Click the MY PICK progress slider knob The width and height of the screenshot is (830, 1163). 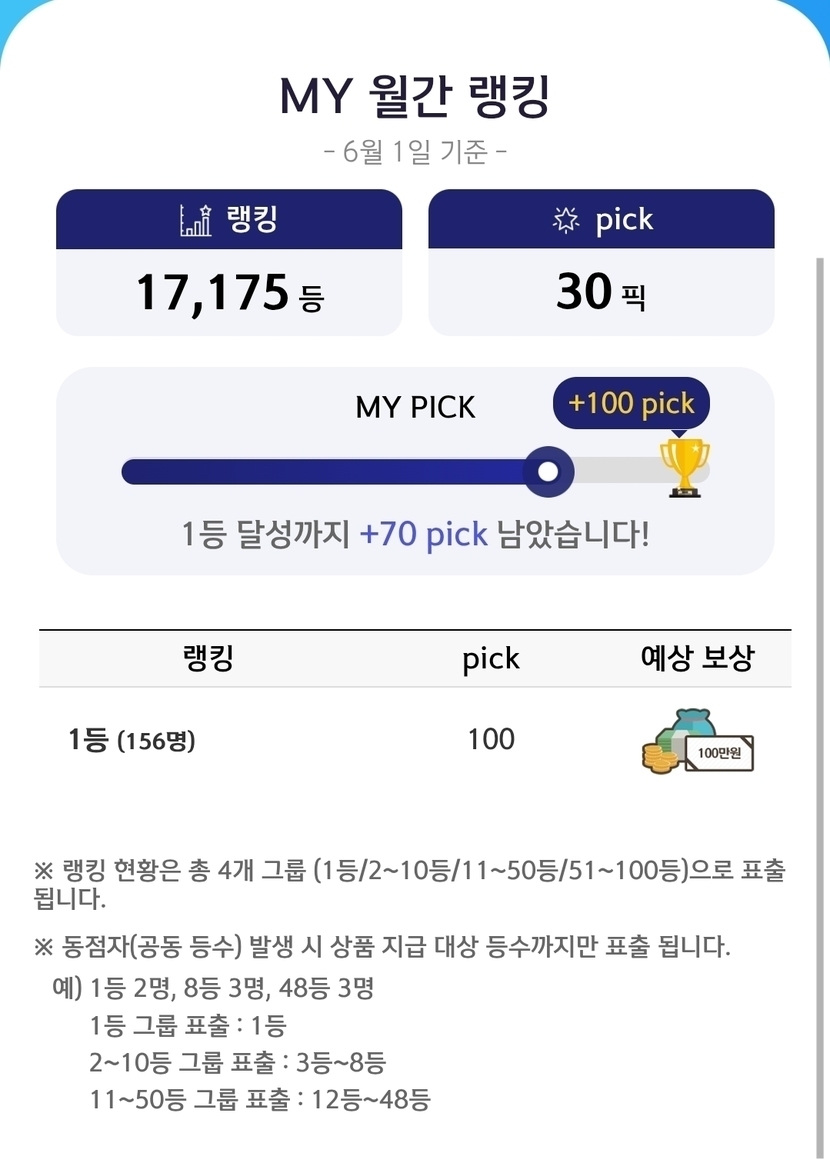click(x=548, y=471)
